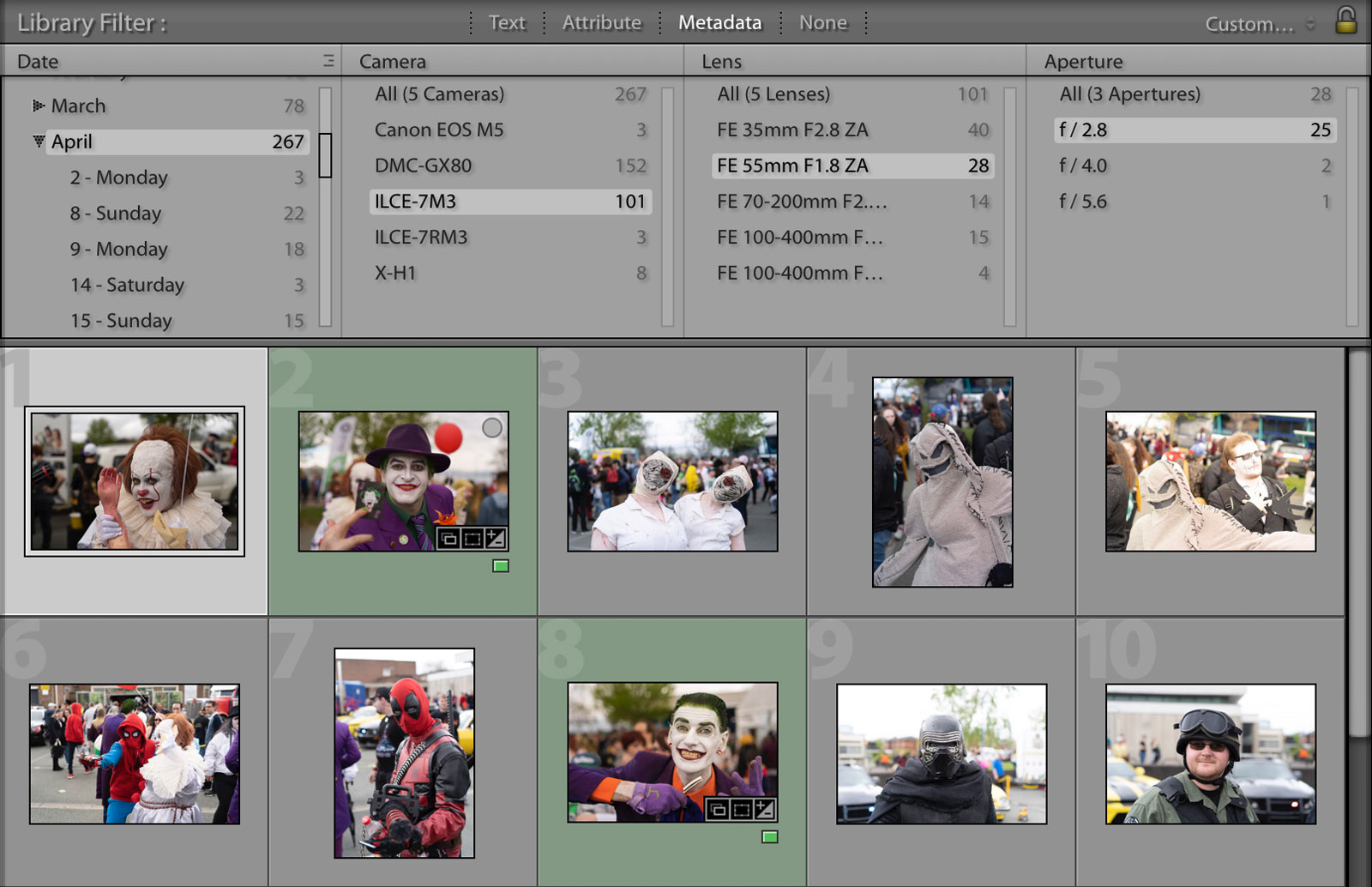
Task: Select 'All (3 Apertures)' filter row
Action: [1194, 94]
